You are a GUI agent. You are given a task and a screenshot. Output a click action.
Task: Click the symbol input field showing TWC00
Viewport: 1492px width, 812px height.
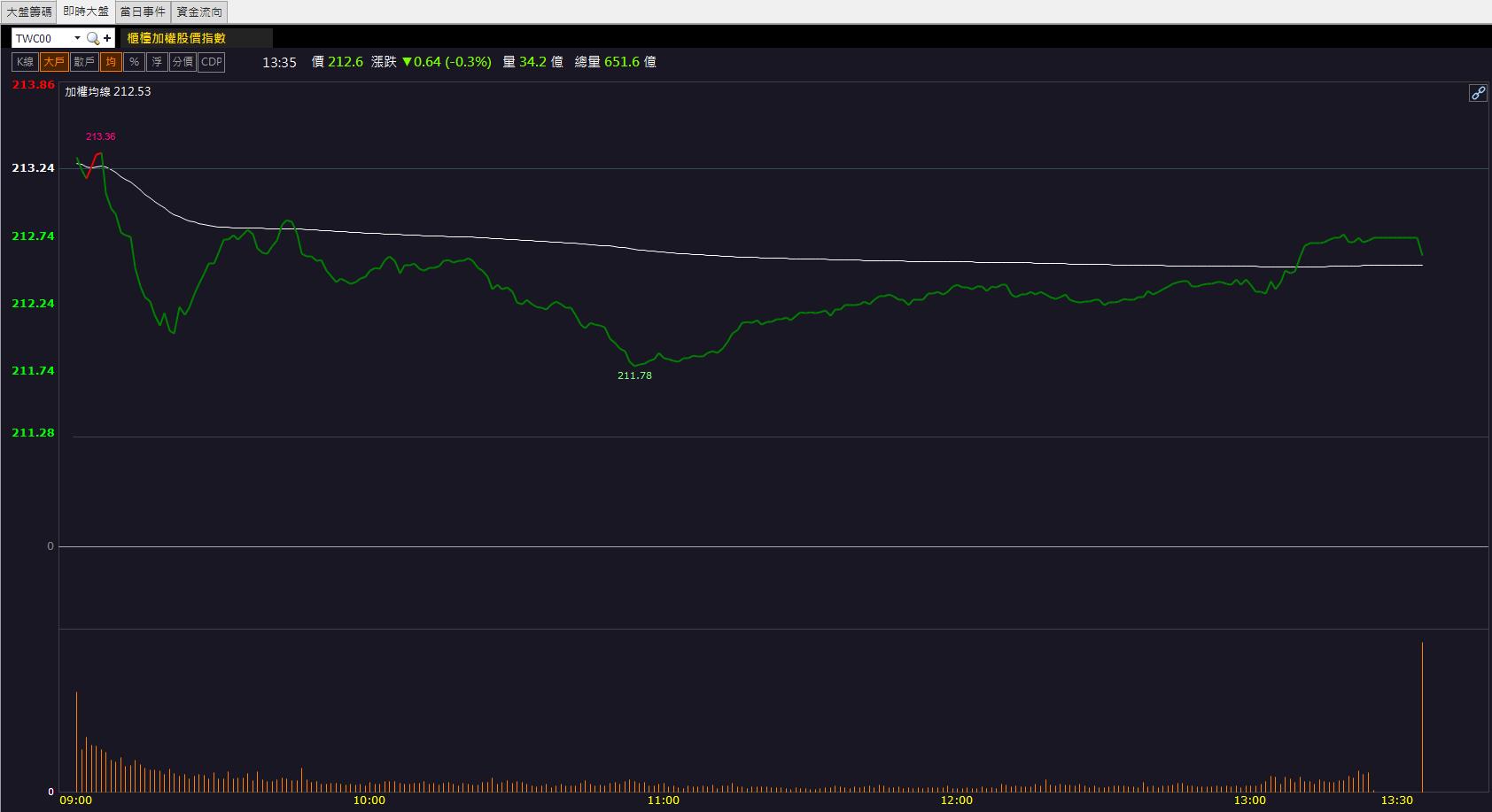42,38
